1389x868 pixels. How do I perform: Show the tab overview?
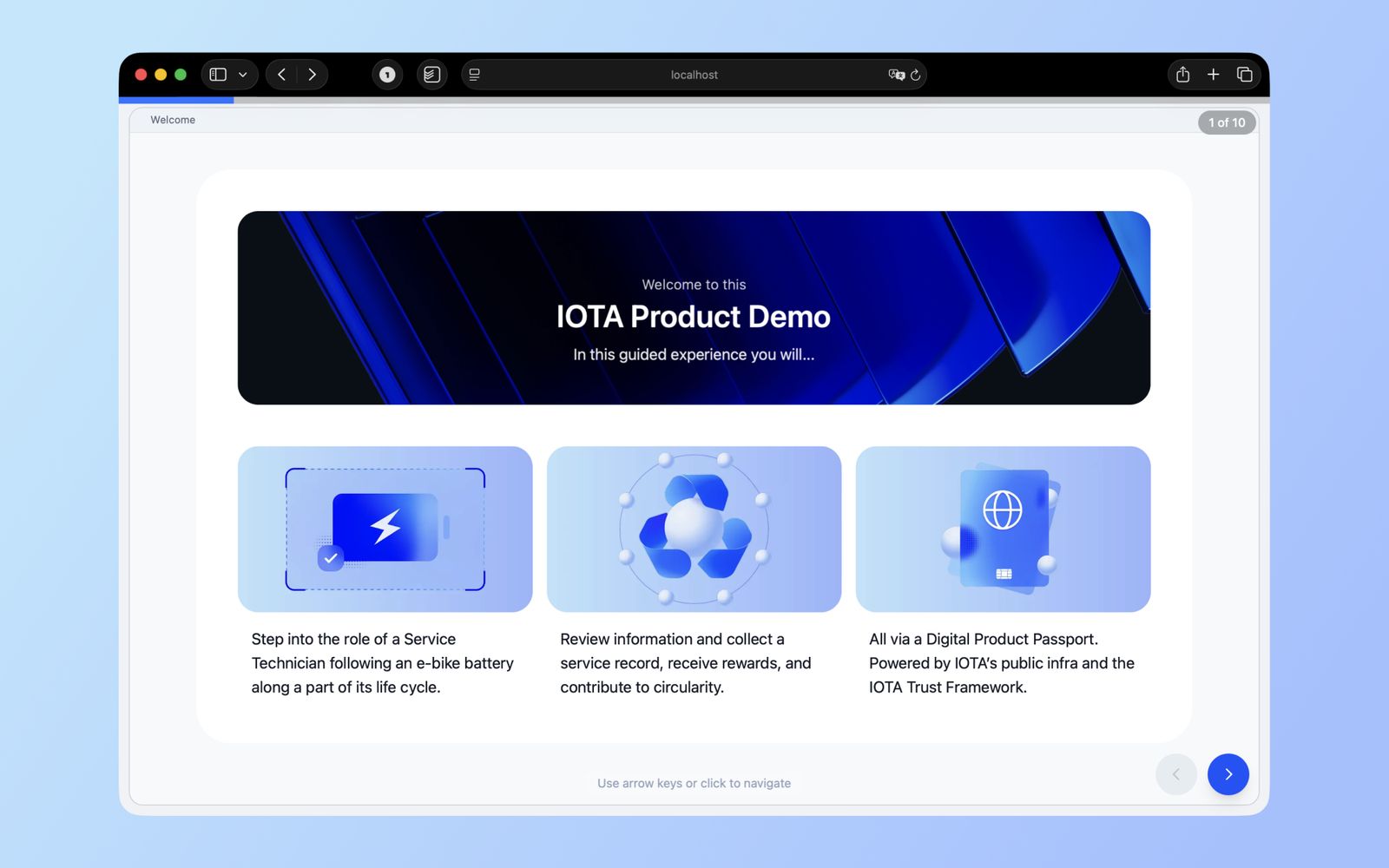pyautogui.click(x=1244, y=75)
